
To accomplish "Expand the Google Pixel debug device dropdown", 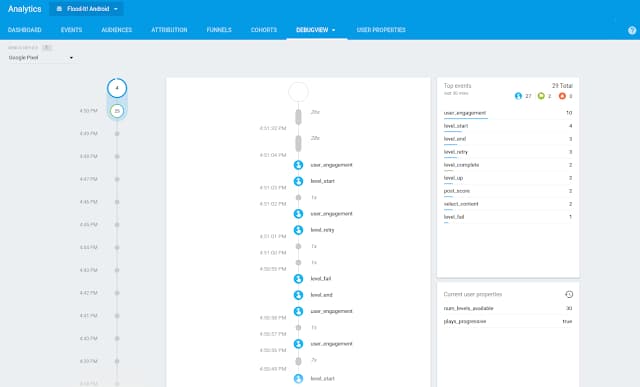I will (x=41, y=58).
